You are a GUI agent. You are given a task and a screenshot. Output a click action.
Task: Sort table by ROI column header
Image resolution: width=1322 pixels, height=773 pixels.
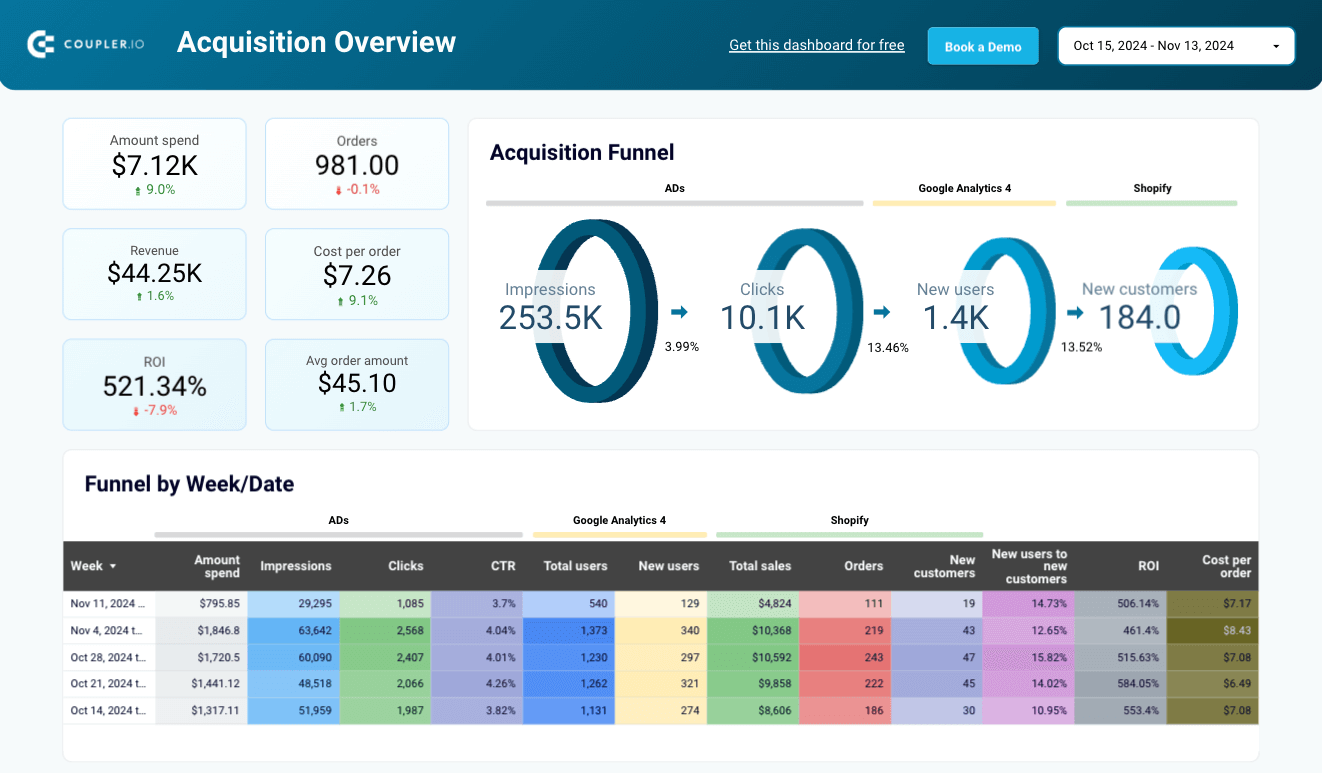pos(1148,566)
